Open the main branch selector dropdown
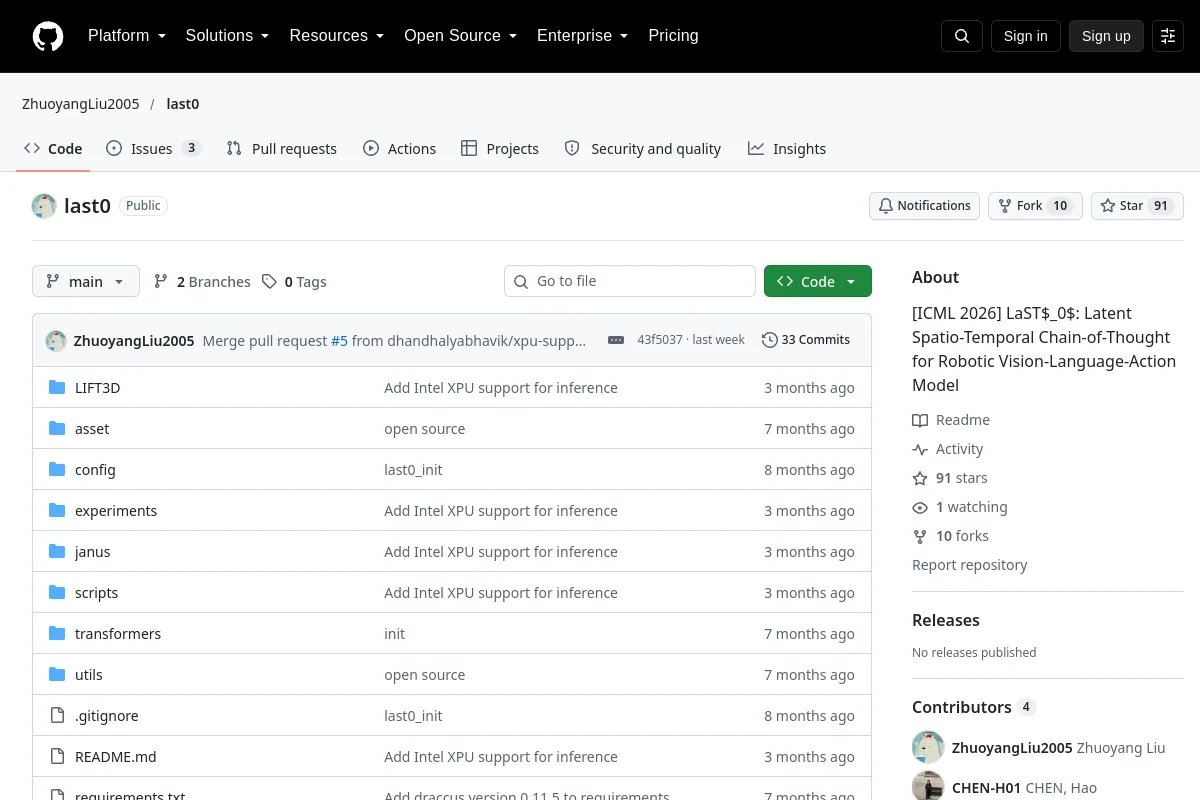 [86, 282]
